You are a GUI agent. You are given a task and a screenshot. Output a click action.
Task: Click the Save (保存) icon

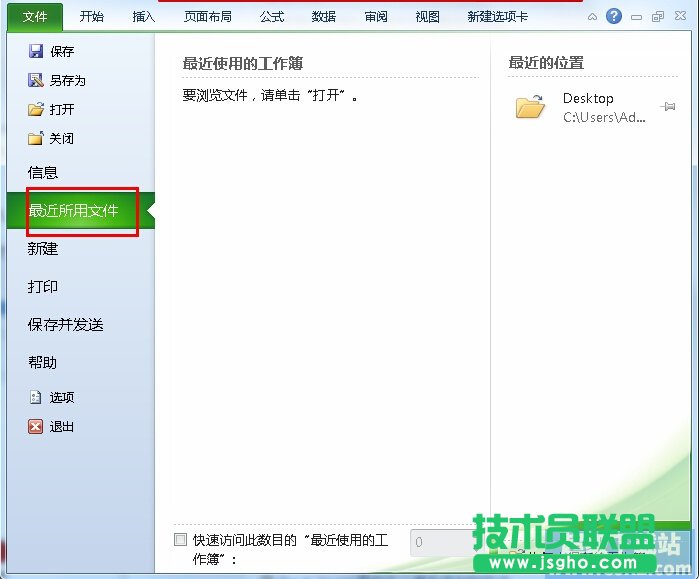[x=36, y=51]
